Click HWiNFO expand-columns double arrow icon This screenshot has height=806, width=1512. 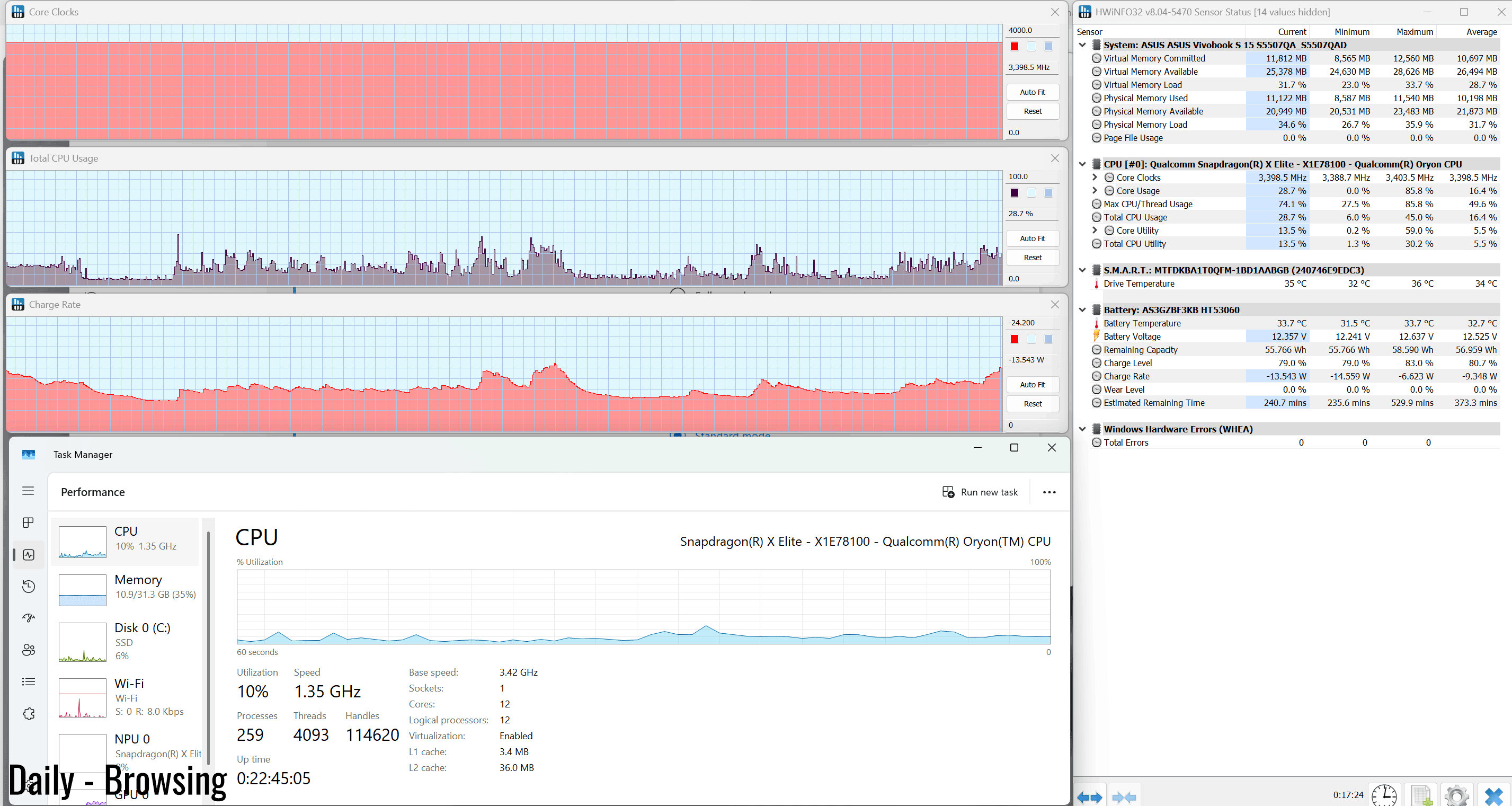tap(1090, 796)
